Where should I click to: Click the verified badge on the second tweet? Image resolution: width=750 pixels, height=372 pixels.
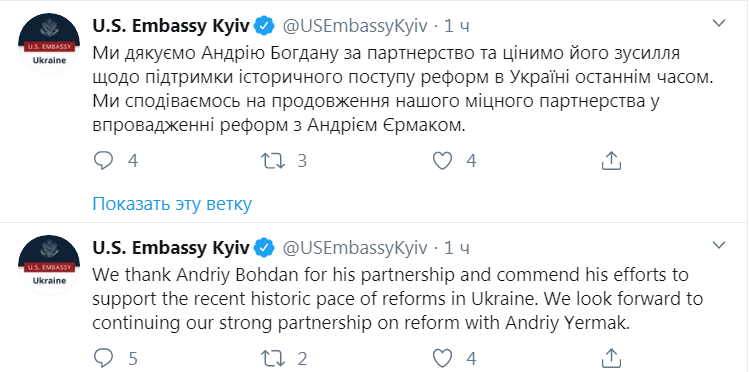click(265, 248)
